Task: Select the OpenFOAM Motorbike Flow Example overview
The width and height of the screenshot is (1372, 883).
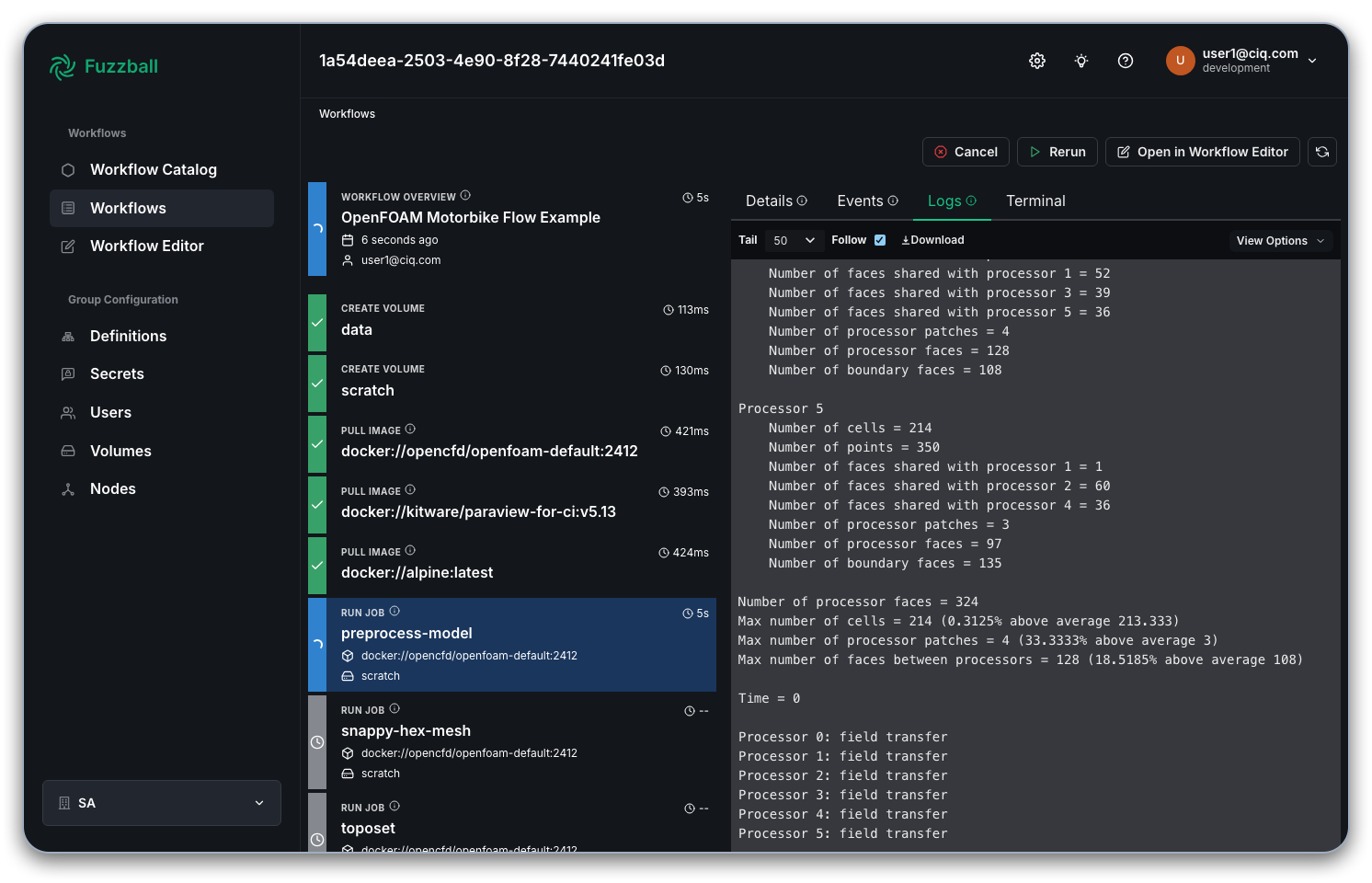Action: 512,229
